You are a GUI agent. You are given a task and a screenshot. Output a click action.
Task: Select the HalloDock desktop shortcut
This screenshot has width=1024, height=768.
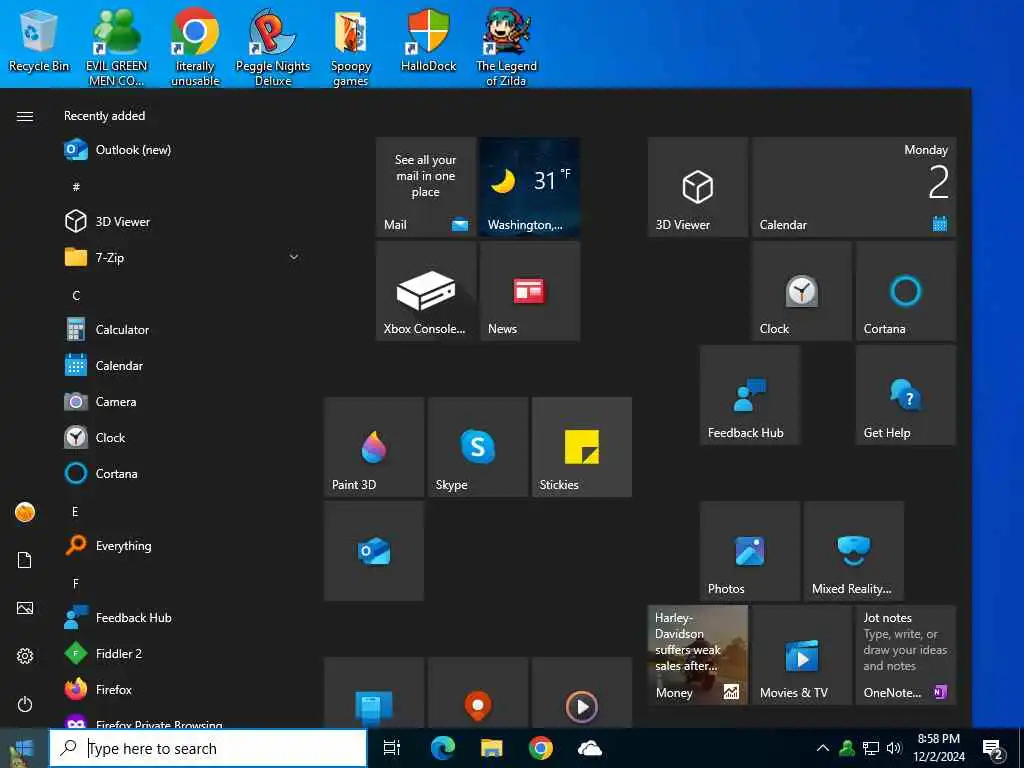click(x=428, y=40)
